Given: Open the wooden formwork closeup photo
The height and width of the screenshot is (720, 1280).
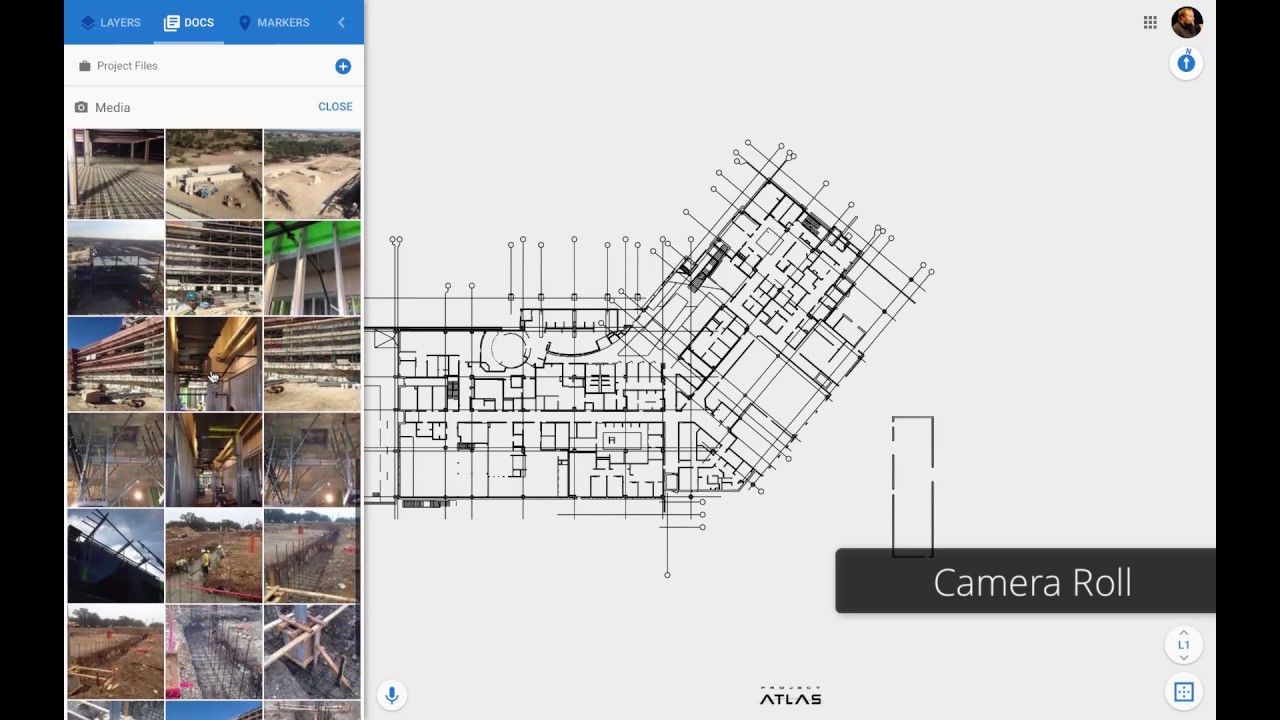Looking at the screenshot, I should (x=312, y=652).
